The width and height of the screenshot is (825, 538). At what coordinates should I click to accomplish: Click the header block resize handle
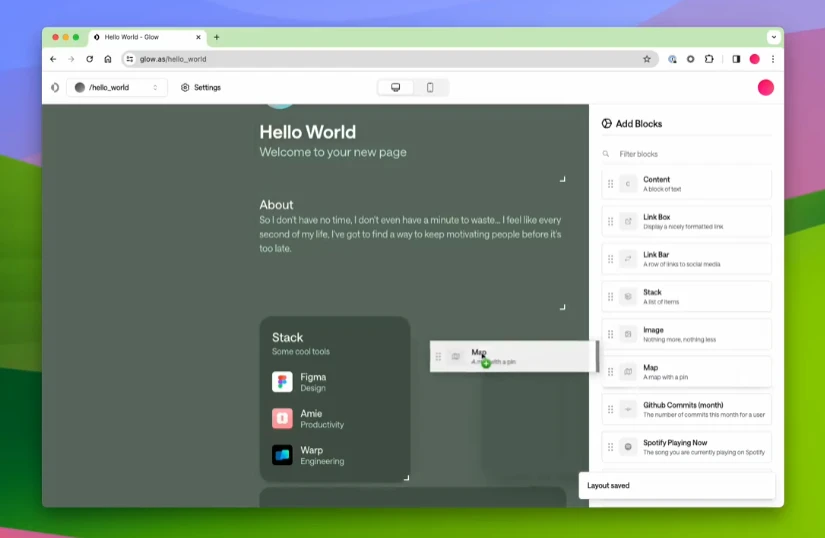coord(562,179)
